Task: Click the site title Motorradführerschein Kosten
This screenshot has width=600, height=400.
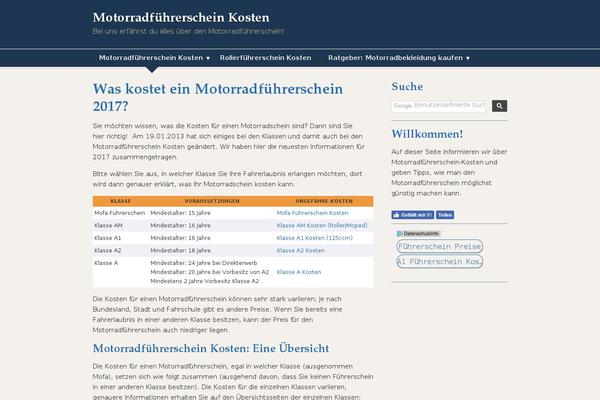Action: tap(181, 18)
